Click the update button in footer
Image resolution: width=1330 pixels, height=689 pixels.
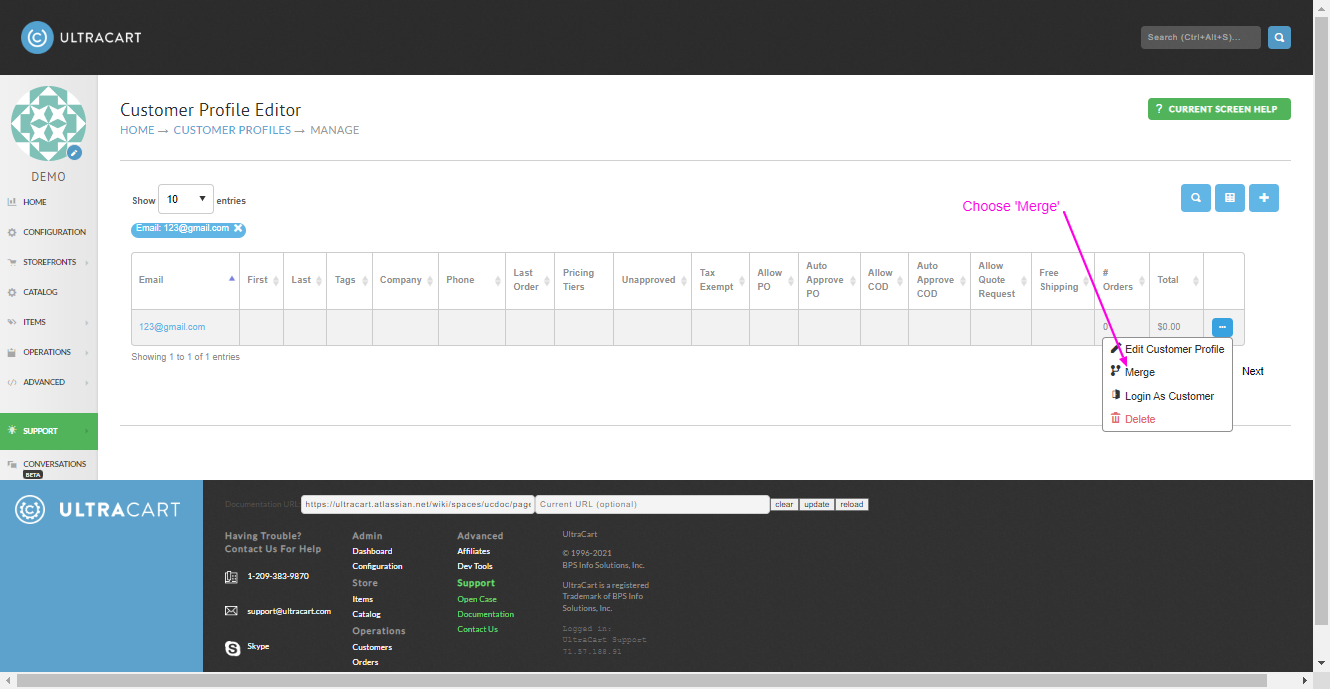tap(817, 504)
